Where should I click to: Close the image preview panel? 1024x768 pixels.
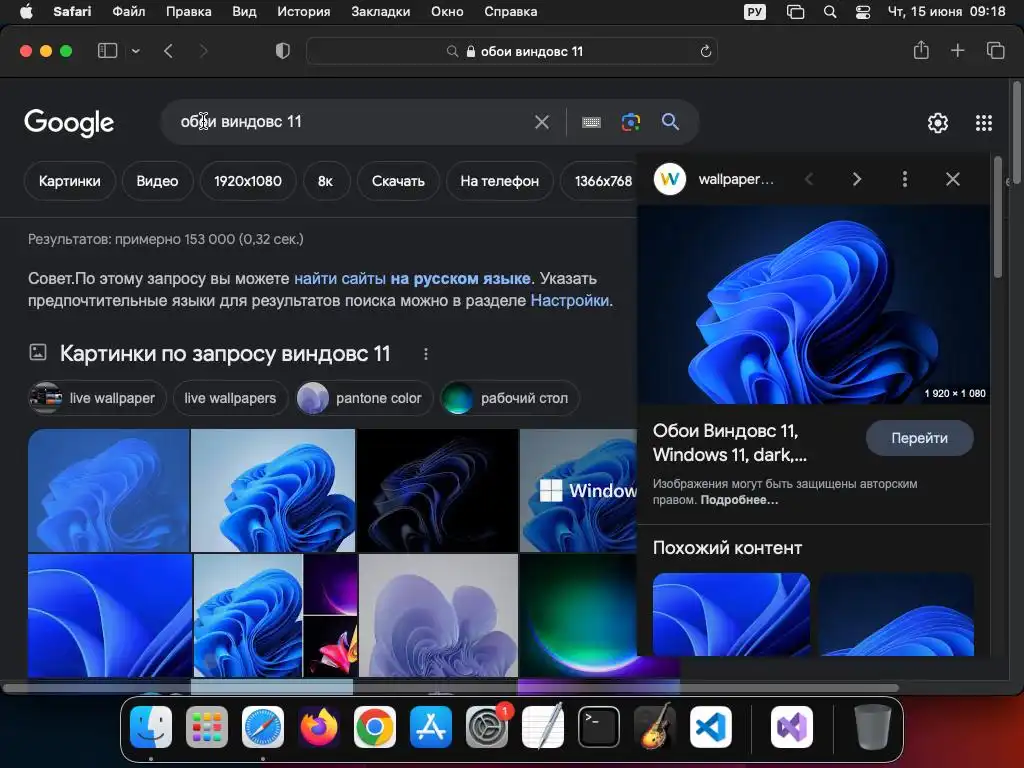click(953, 179)
